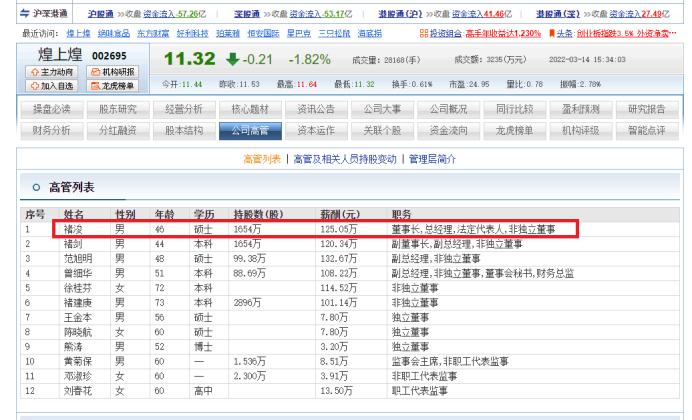This screenshot has width=692, height=420.
Task: Open 深股通 link in top bar
Action: click(x=247, y=14)
